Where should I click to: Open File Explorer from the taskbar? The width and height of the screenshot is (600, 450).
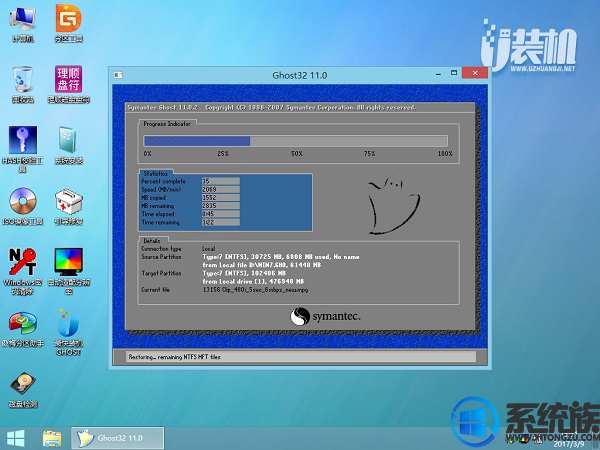(x=52, y=437)
